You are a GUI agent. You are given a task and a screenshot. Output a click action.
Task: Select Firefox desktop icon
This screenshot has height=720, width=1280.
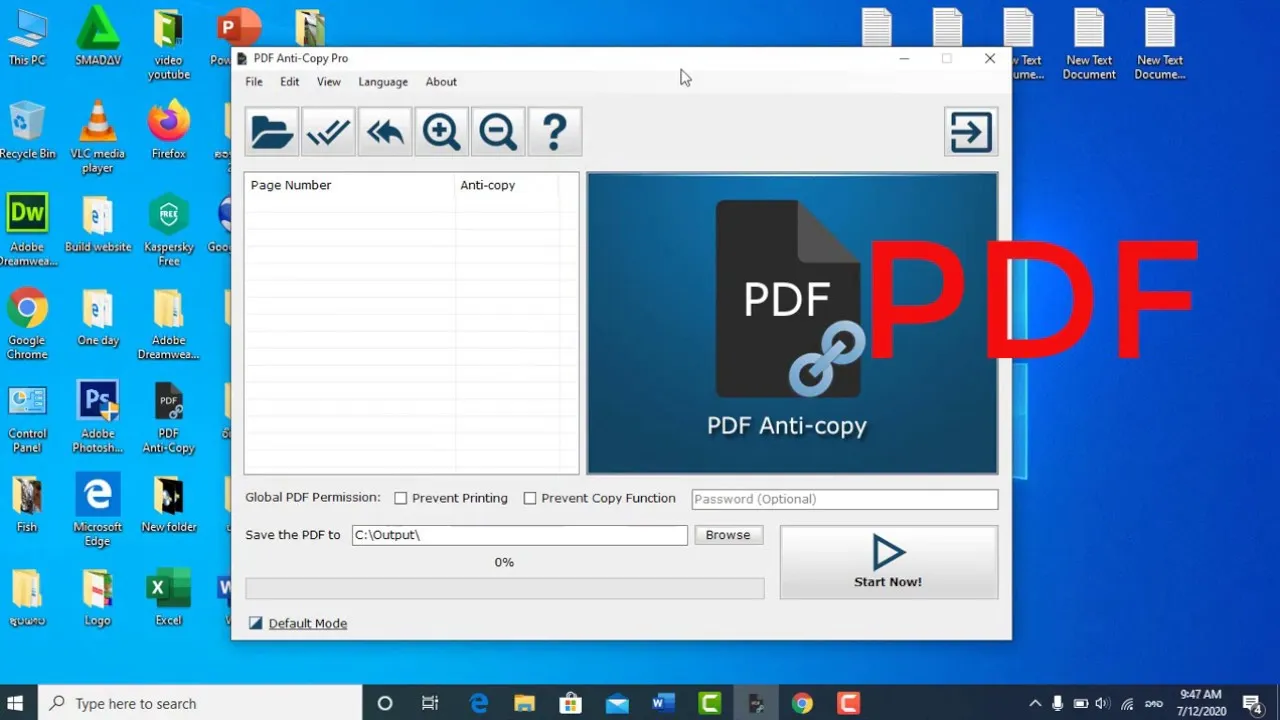point(168,130)
